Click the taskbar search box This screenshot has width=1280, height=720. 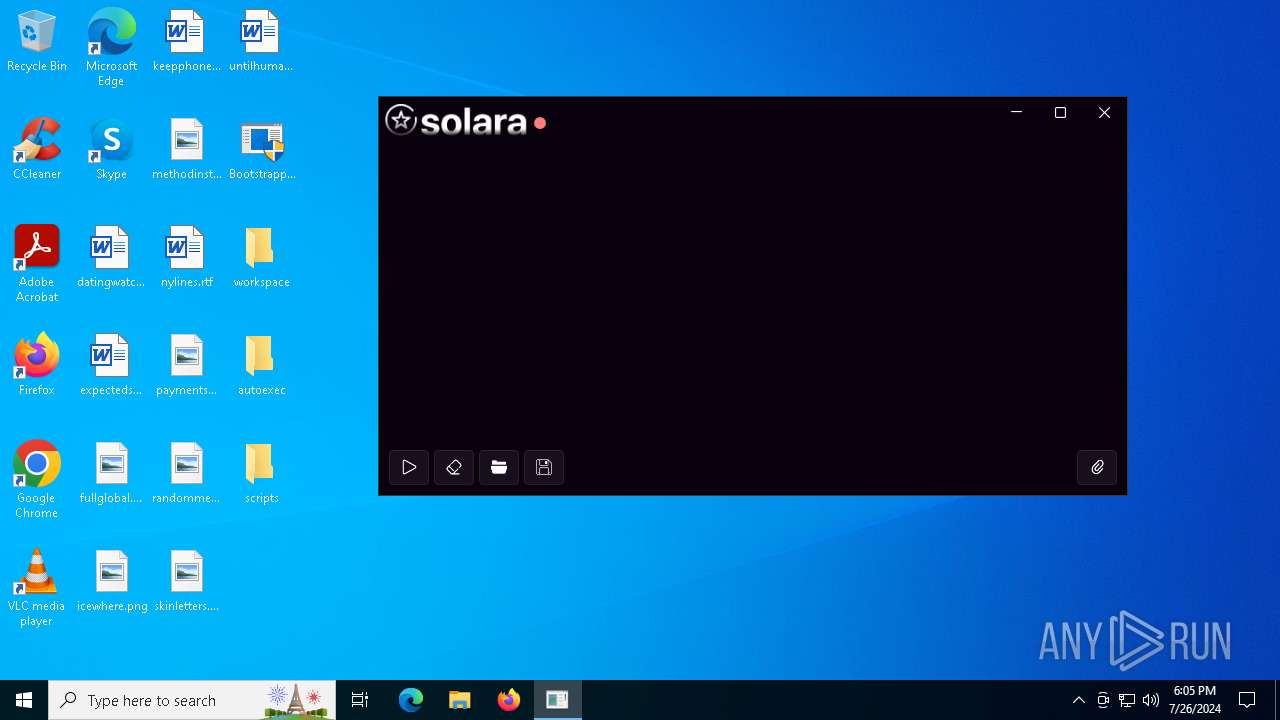pos(192,700)
